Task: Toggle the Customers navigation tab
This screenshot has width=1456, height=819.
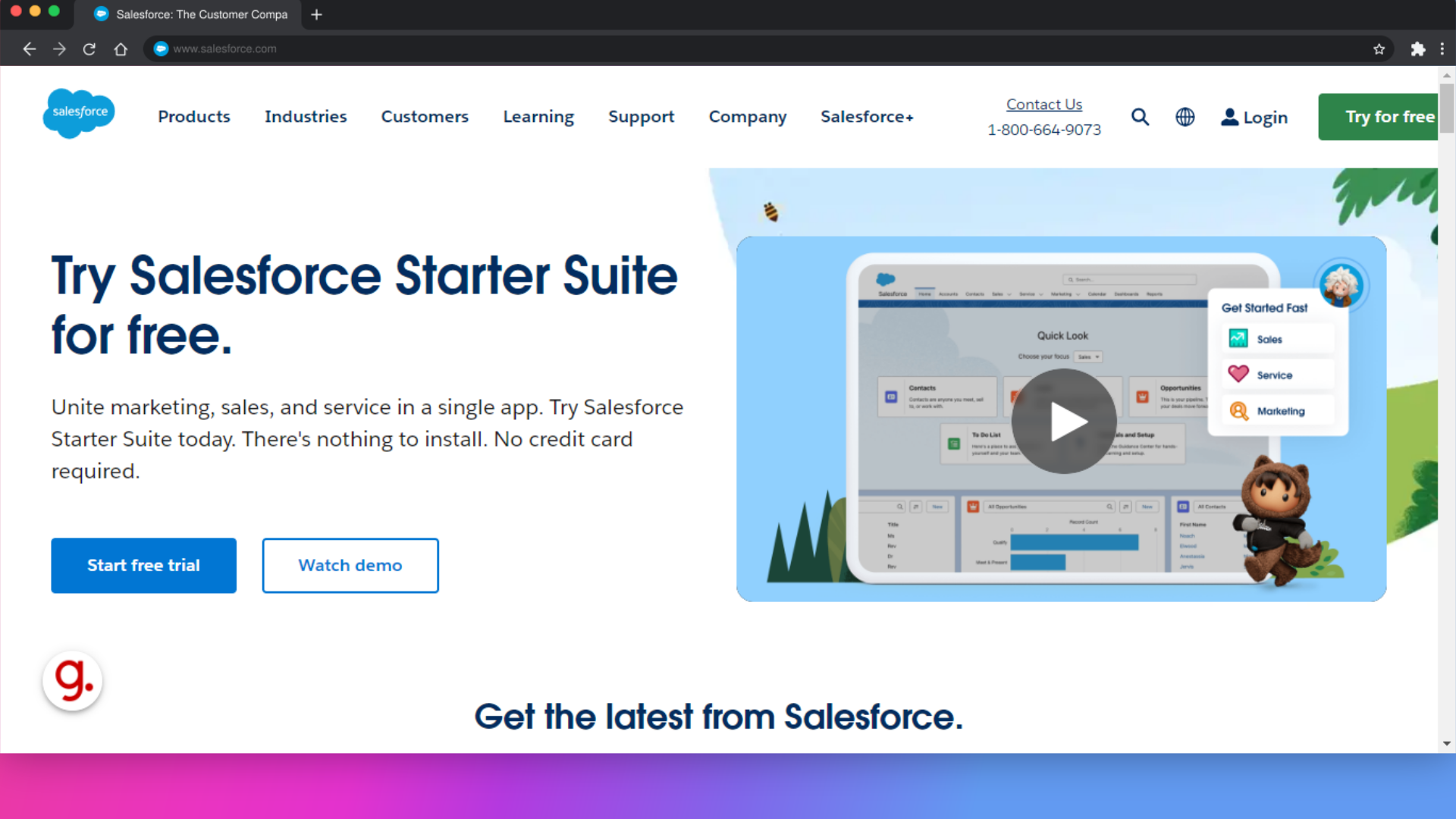Action: [x=425, y=117]
